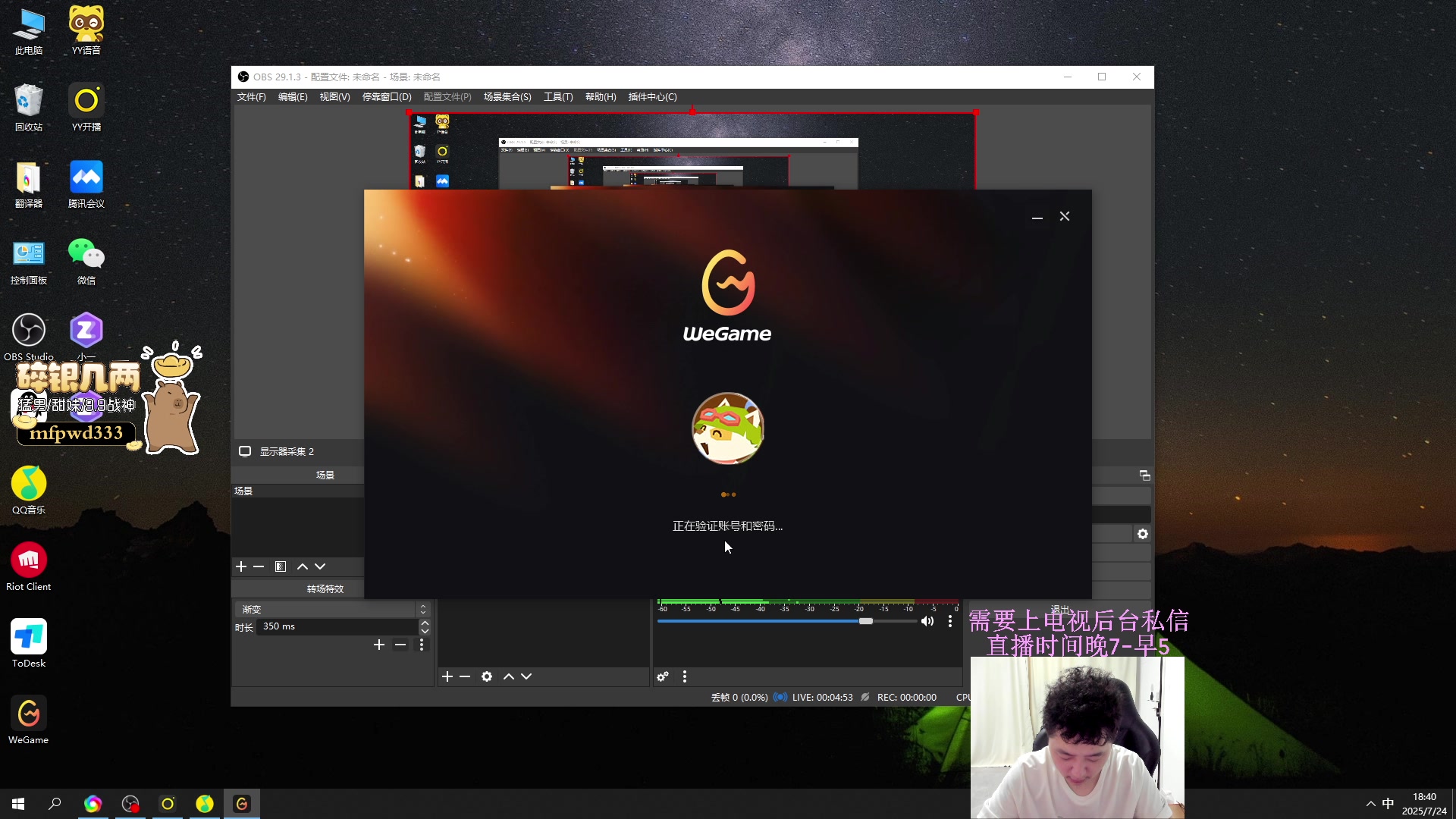Click the dock float icon in OBS
Viewport: 1456px width, 819px height.
(1145, 475)
